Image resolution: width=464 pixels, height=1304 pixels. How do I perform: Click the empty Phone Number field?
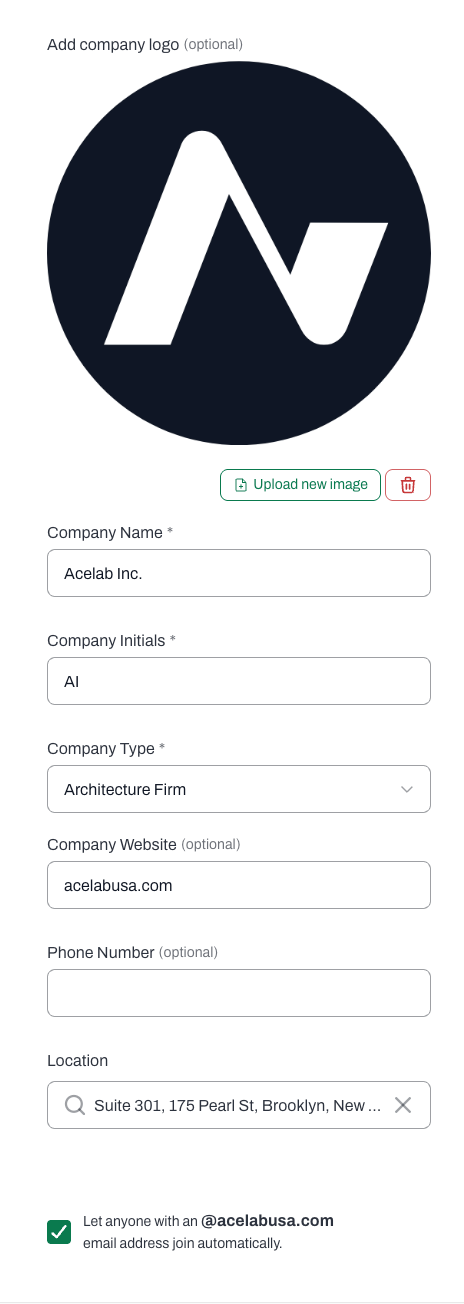pyautogui.click(x=239, y=993)
